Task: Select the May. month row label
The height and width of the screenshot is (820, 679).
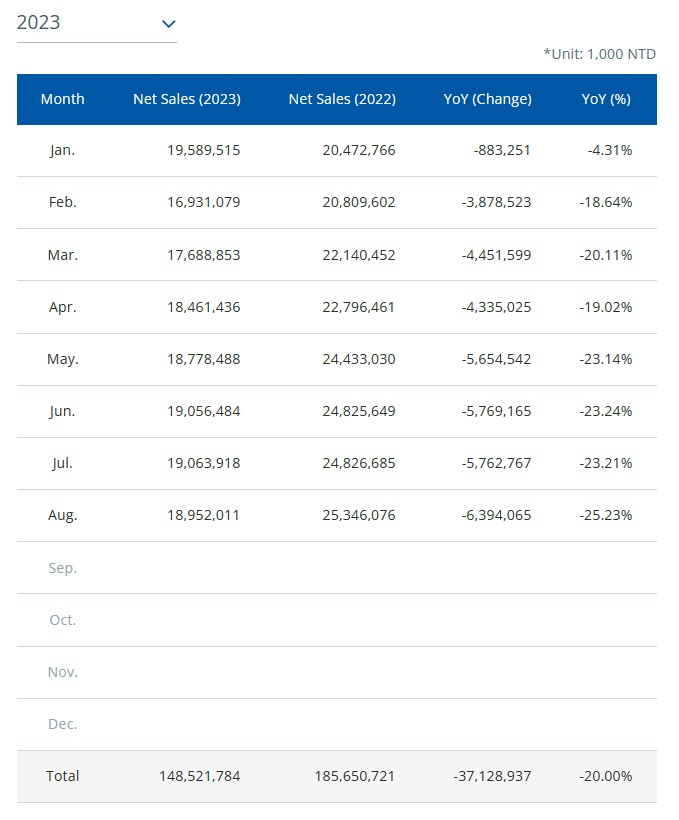Action: tap(63, 359)
